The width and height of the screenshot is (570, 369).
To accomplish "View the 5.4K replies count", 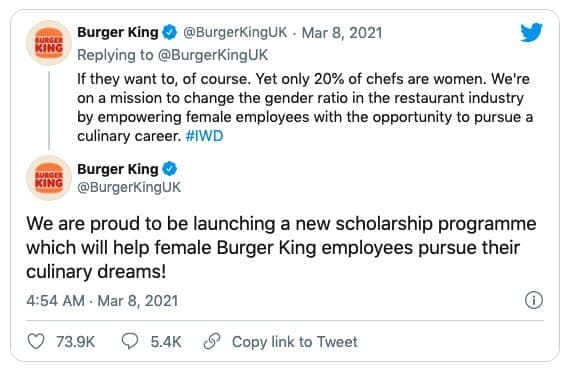I will click(x=166, y=342).
